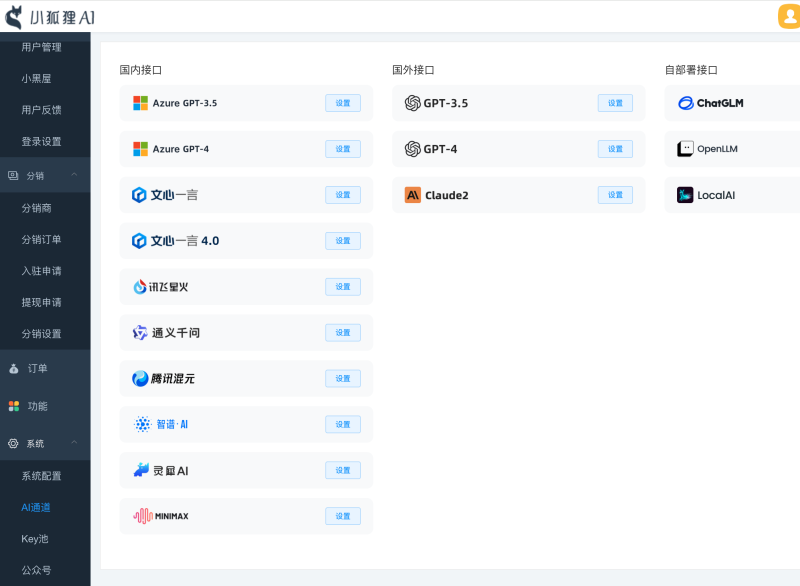This screenshot has width=800, height=586.
Task: Click the 通义千问 logo icon
Action: point(140,333)
